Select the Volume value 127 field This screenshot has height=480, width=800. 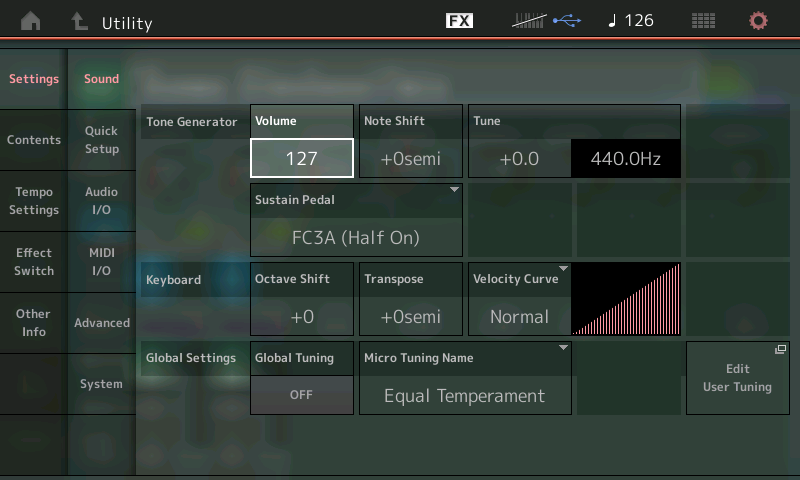302,158
